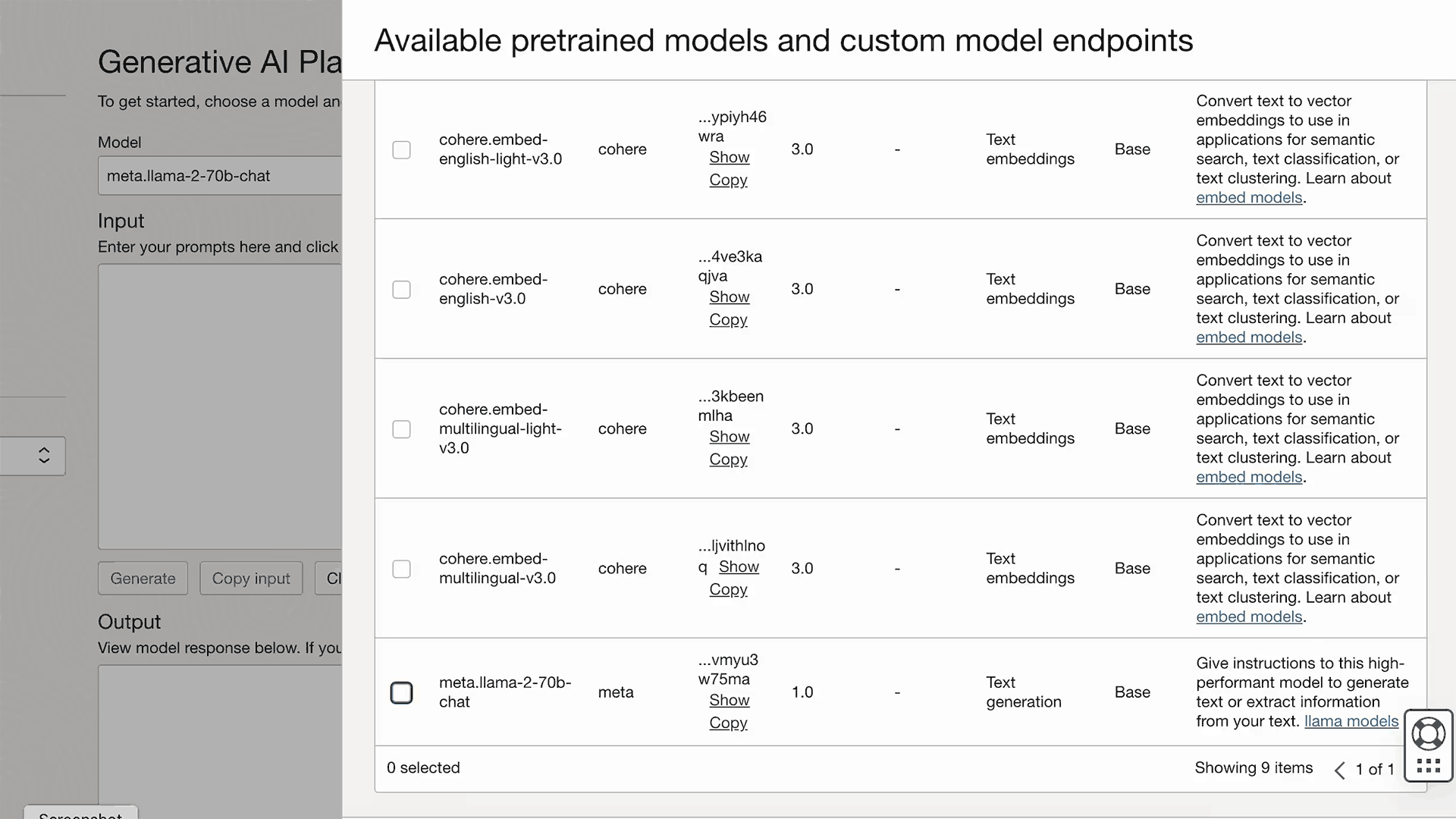Open the embed models link in first row
This screenshot has width=1456, height=819.
click(1248, 197)
